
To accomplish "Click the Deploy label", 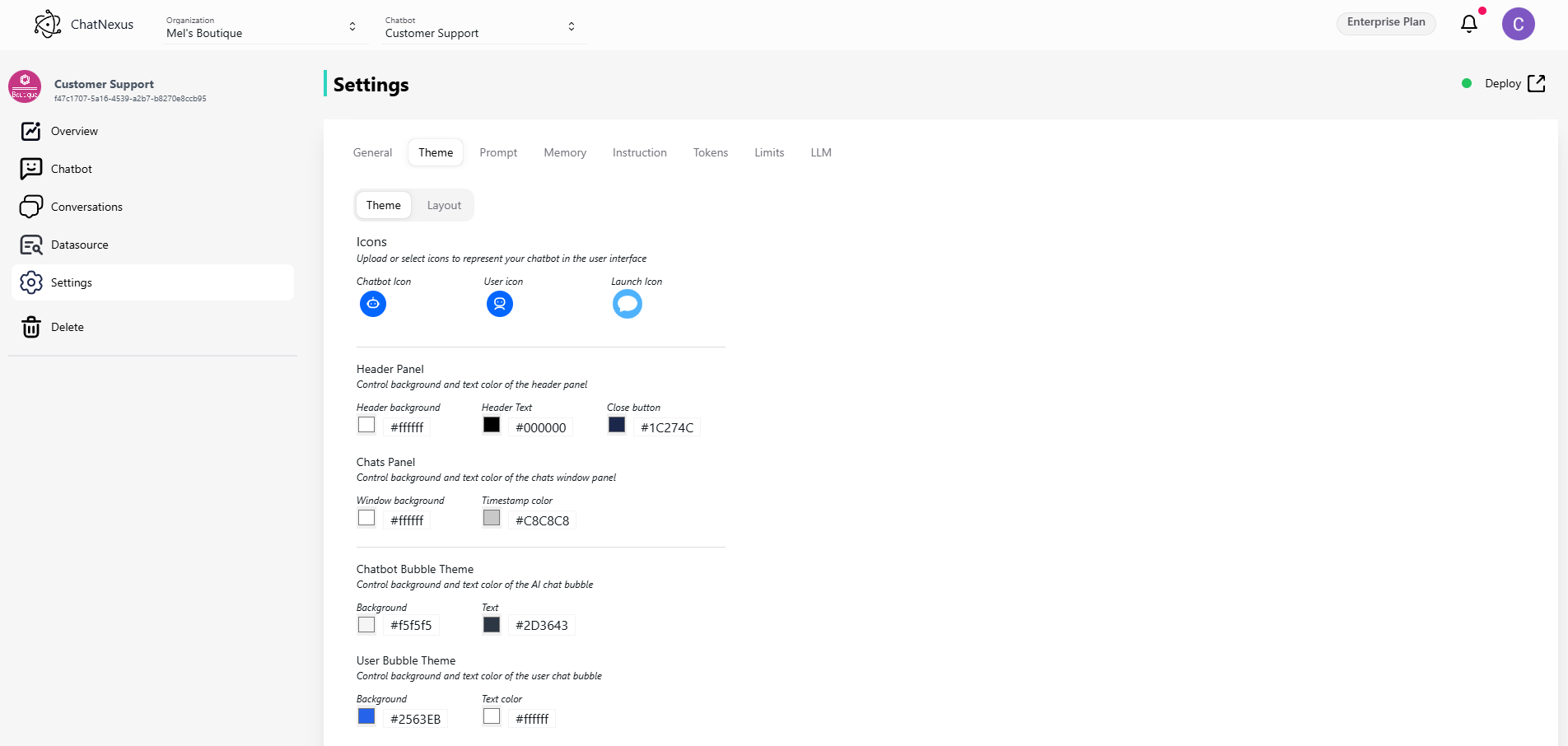I will point(1503,83).
